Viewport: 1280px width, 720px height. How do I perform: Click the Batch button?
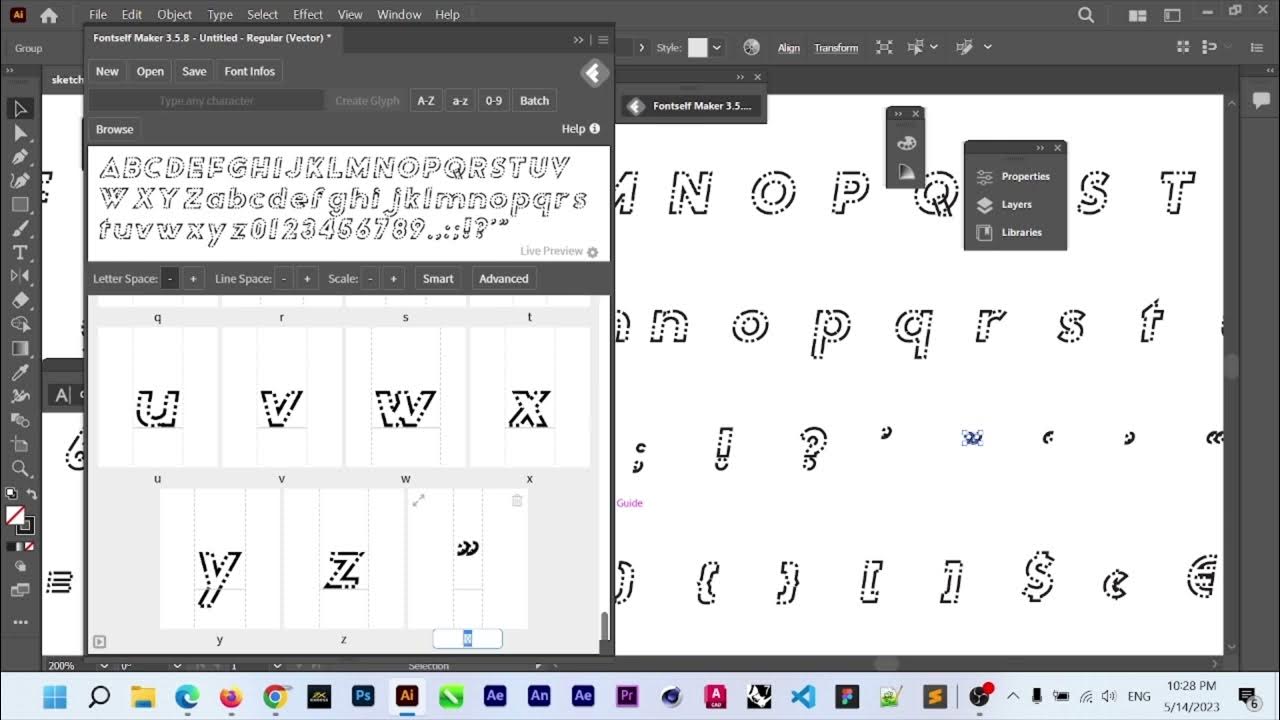click(534, 100)
